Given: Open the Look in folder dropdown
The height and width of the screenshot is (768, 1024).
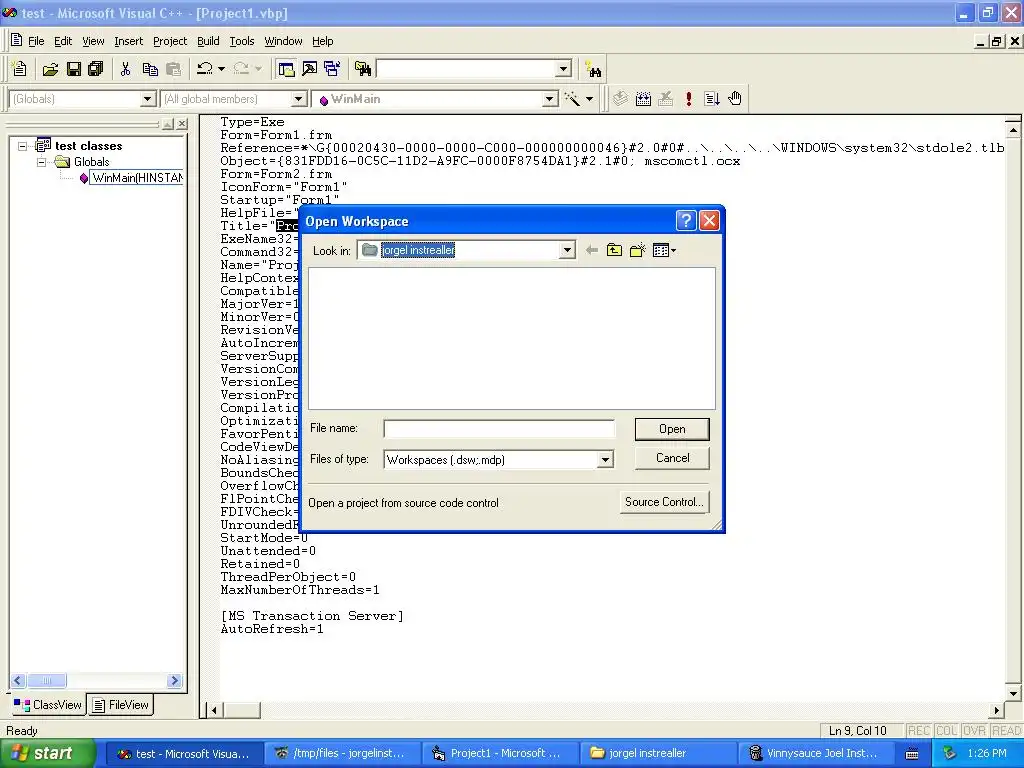Looking at the screenshot, I should [x=567, y=250].
